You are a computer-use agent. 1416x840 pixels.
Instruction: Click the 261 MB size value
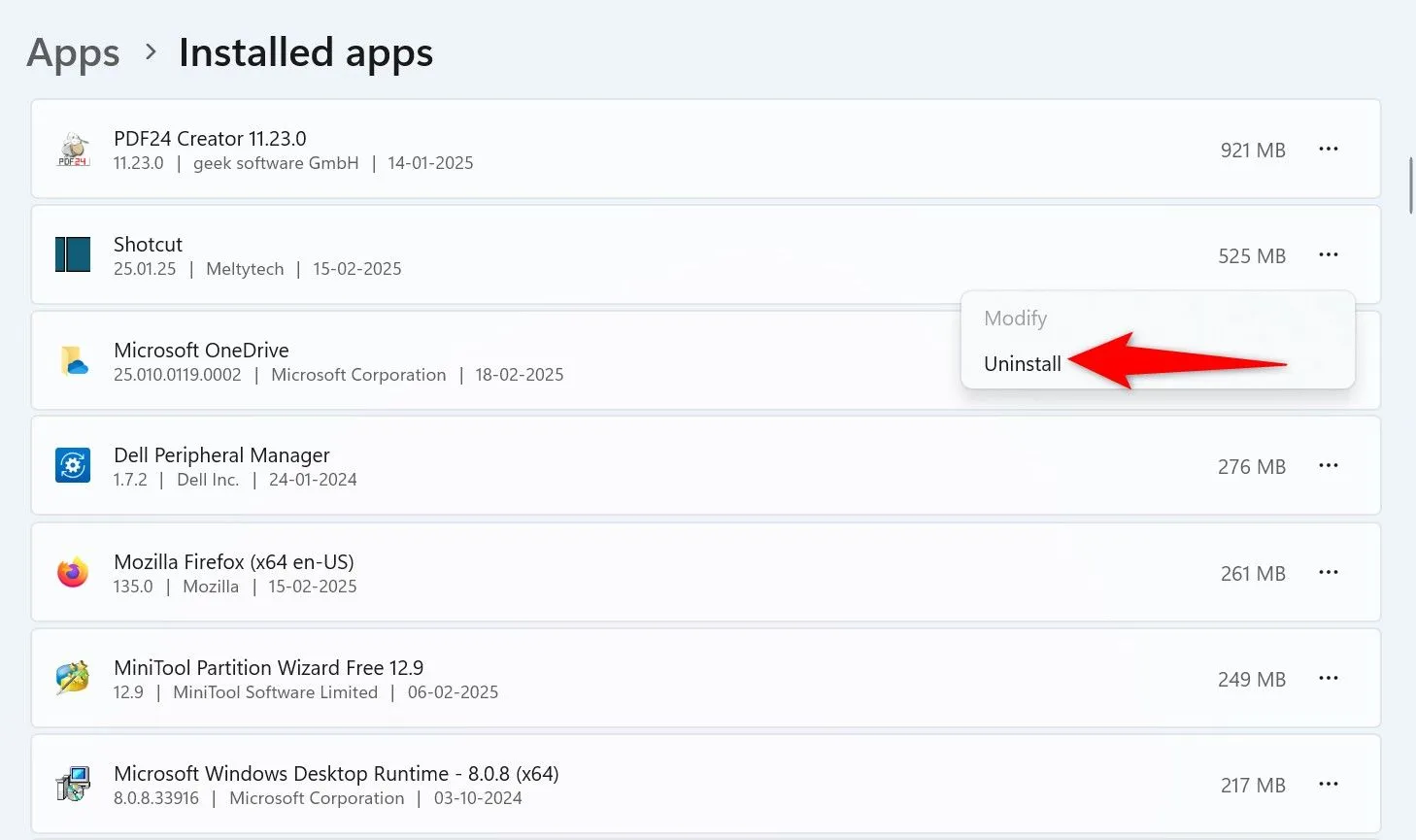click(x=1253, y=574)
